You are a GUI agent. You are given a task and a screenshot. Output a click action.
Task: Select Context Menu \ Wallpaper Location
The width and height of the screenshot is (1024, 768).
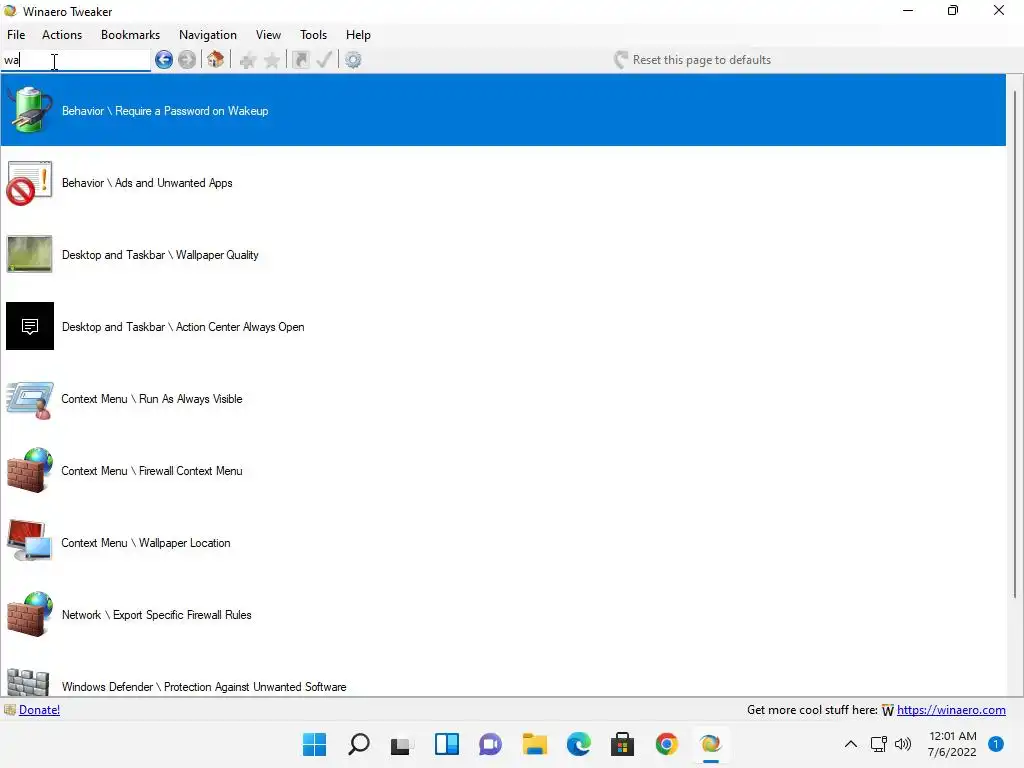[x=503, y=543]
